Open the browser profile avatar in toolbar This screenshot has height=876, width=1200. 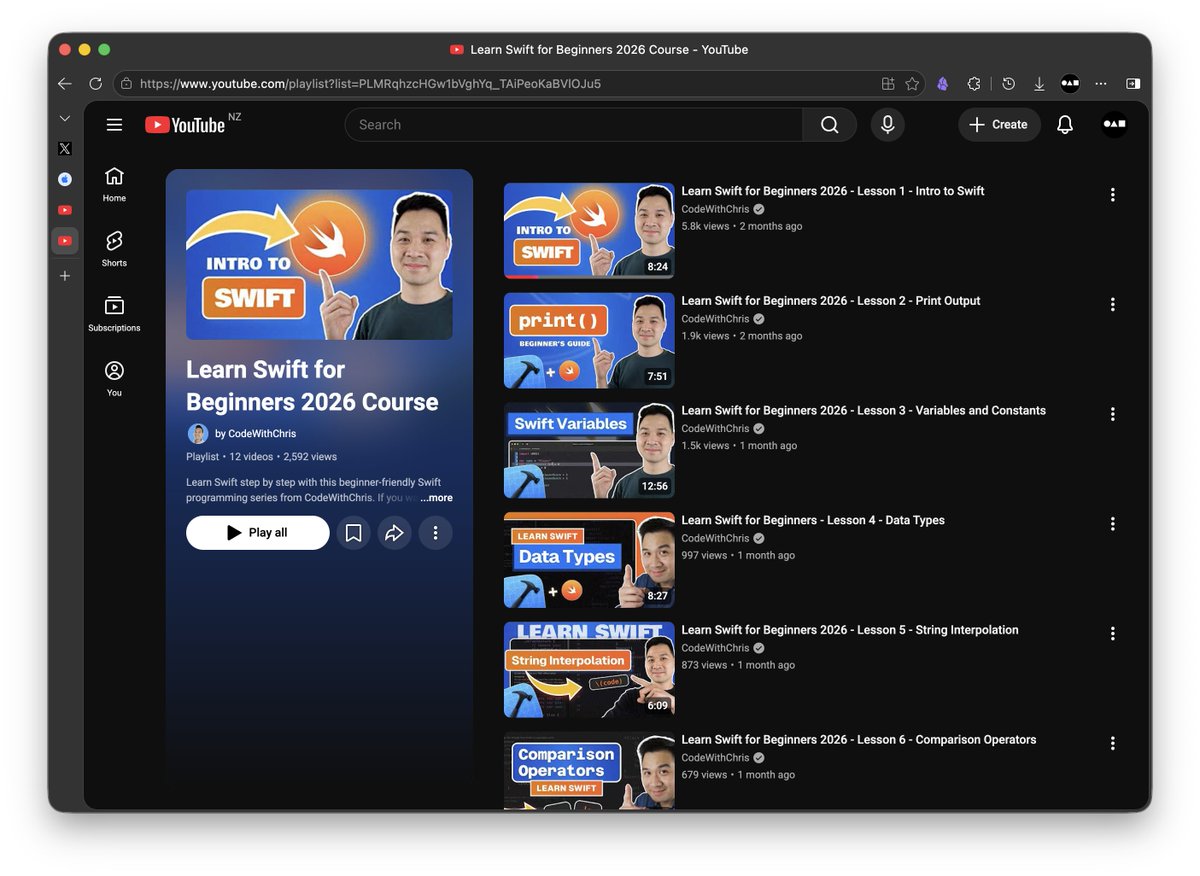tap(1070, 84)
